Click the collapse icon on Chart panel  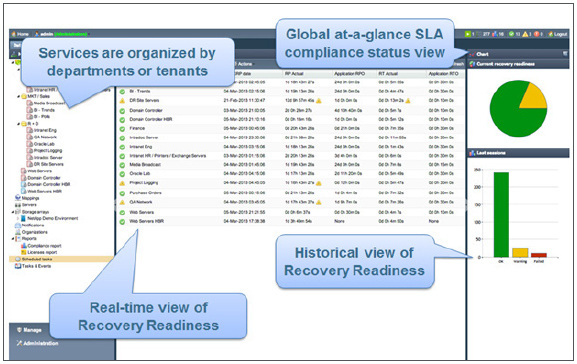pyautogui.click(x=565, y=54)
